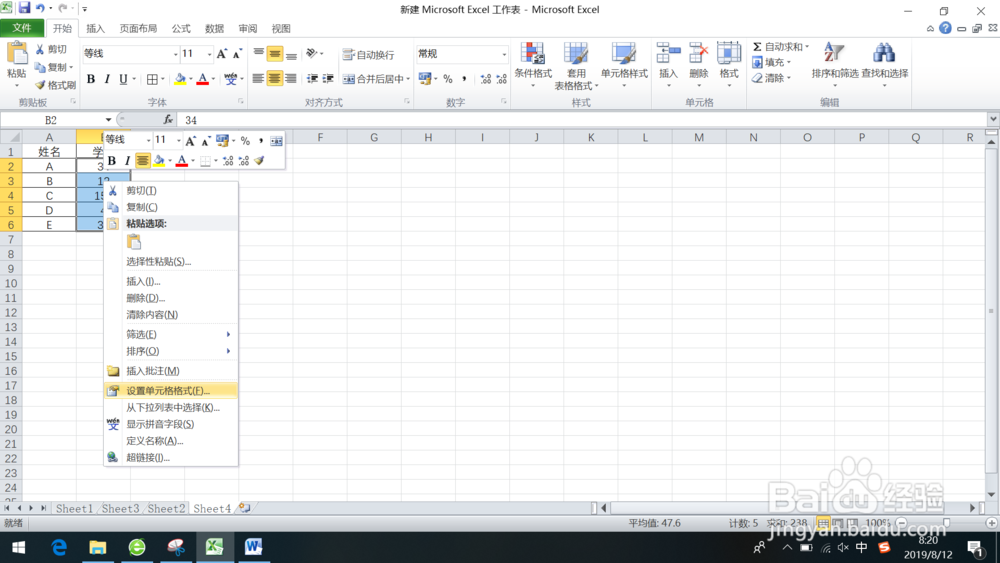Click the percent style icon in ribbon

[x=448, y=79]
